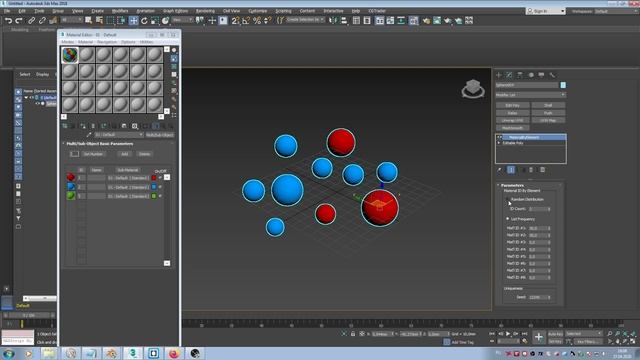Click the object color swatch beside object name
This screenshot has width=640, height=360.
(563, 85)
